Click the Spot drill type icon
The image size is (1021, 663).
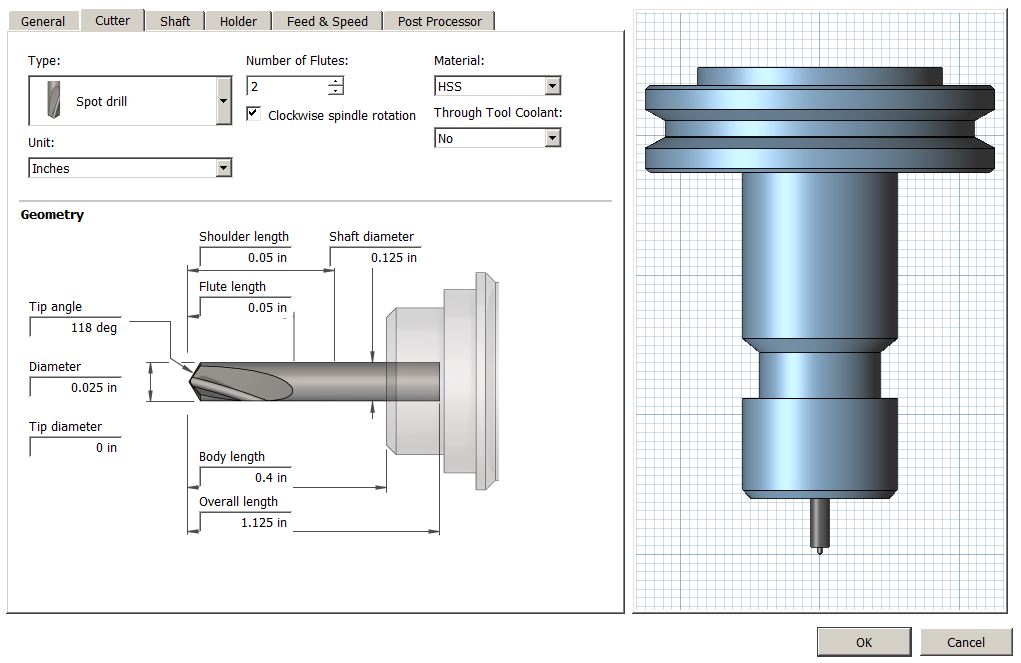[x=53, y=100]
